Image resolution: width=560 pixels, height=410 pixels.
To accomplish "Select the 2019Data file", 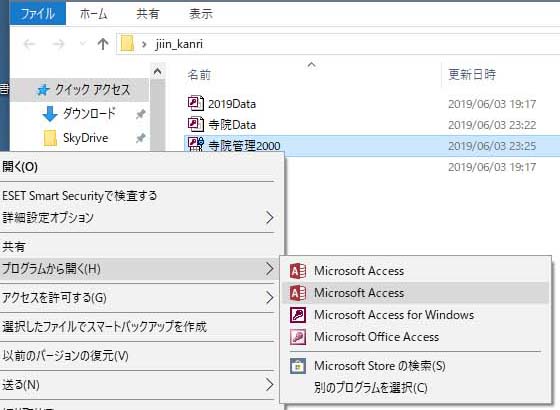I will pos(232,104).
